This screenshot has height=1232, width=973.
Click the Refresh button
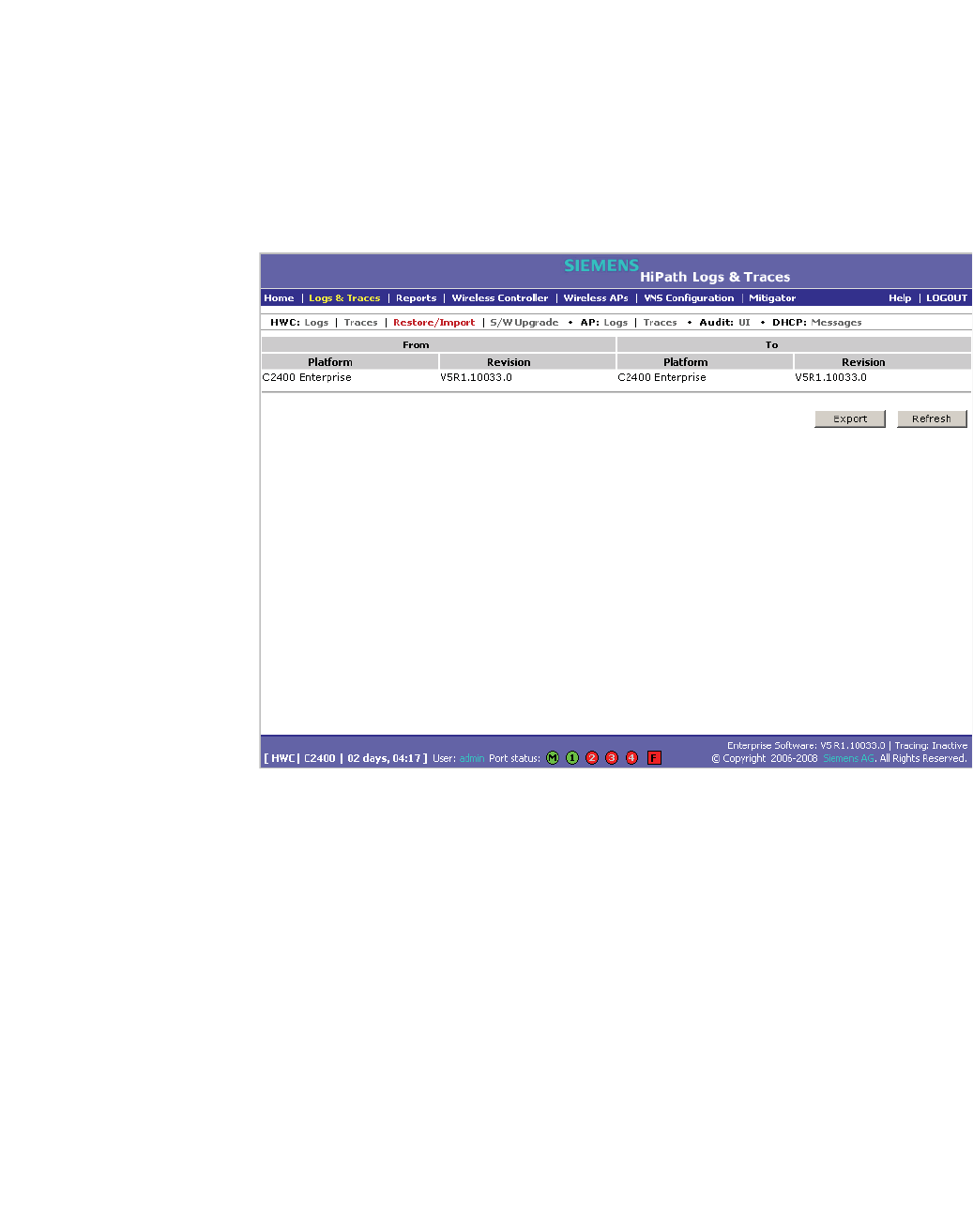click(932, 419)
